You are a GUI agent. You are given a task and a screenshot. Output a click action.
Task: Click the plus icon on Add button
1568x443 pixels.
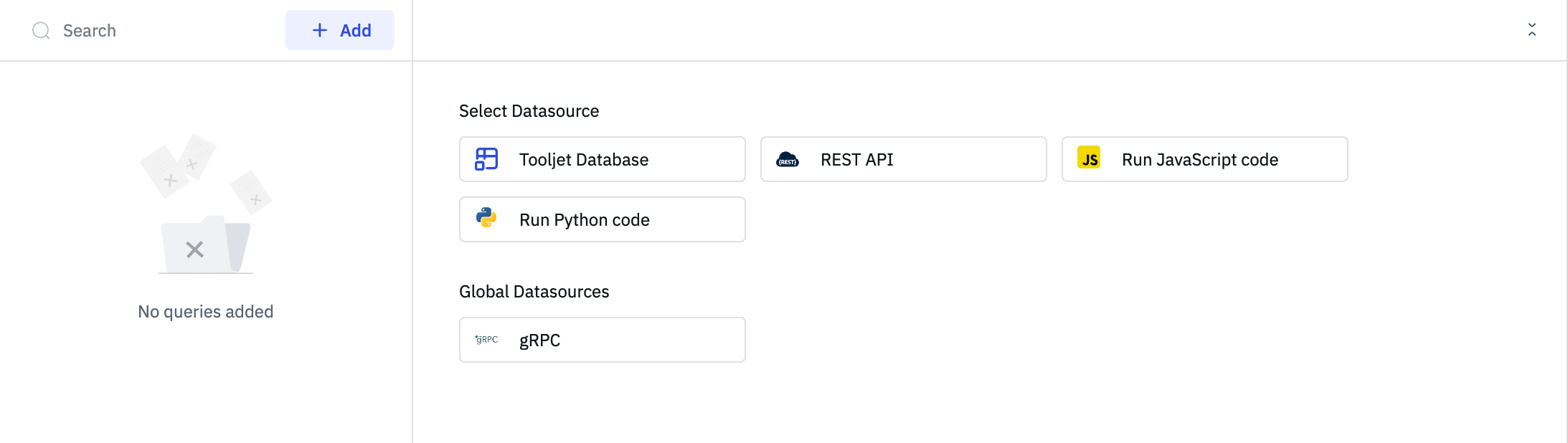click(320, 30)
